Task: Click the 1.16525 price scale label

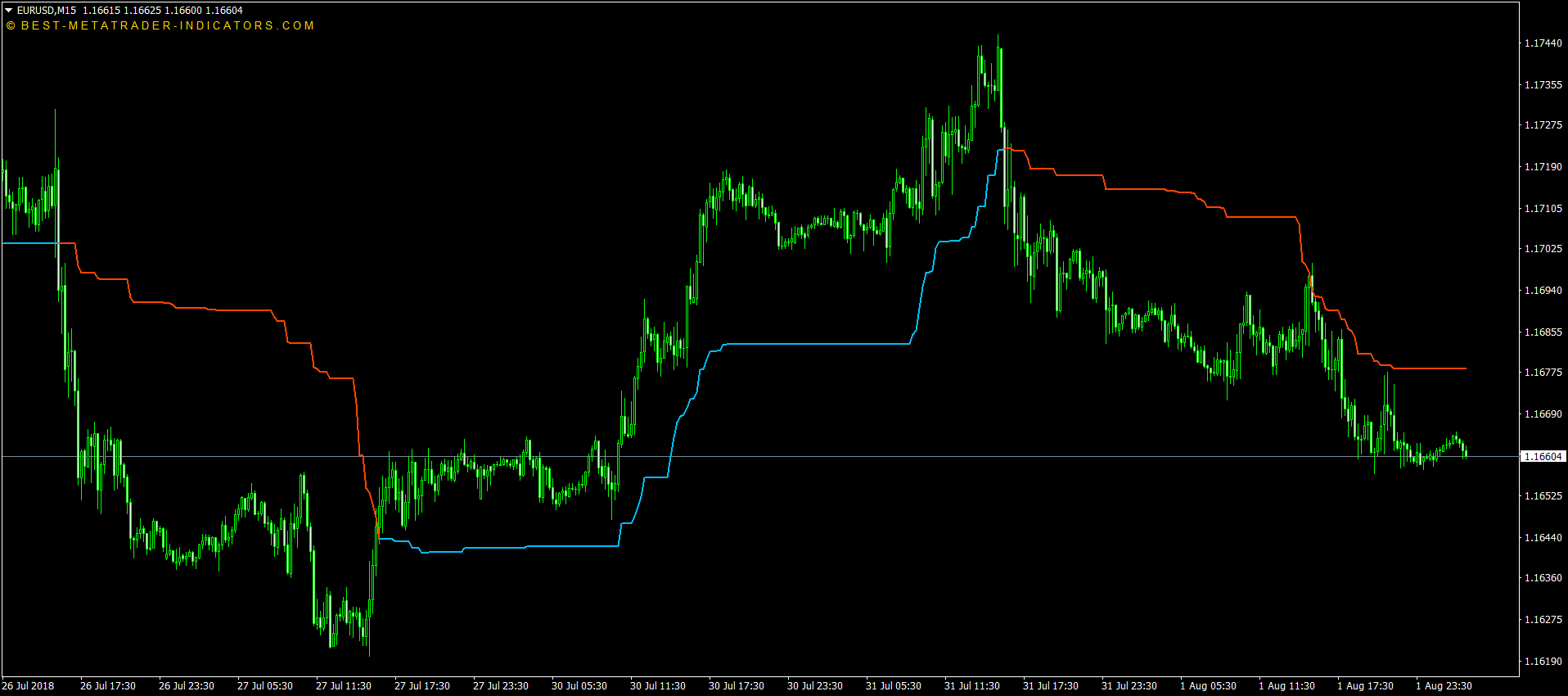Action: point(1543,496)
